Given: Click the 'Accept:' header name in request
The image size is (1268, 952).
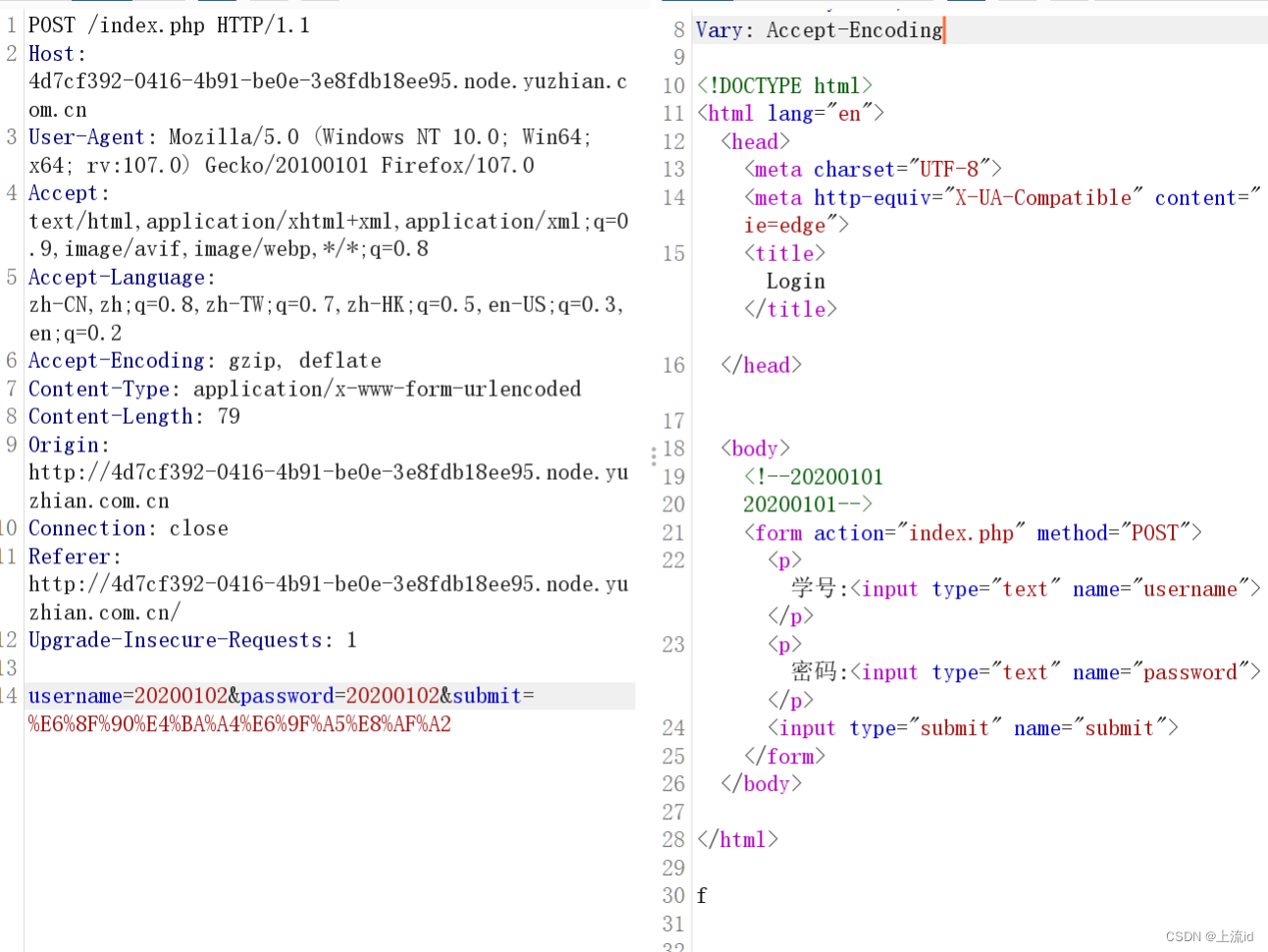Looking at the screenshot, I should 69,193.
